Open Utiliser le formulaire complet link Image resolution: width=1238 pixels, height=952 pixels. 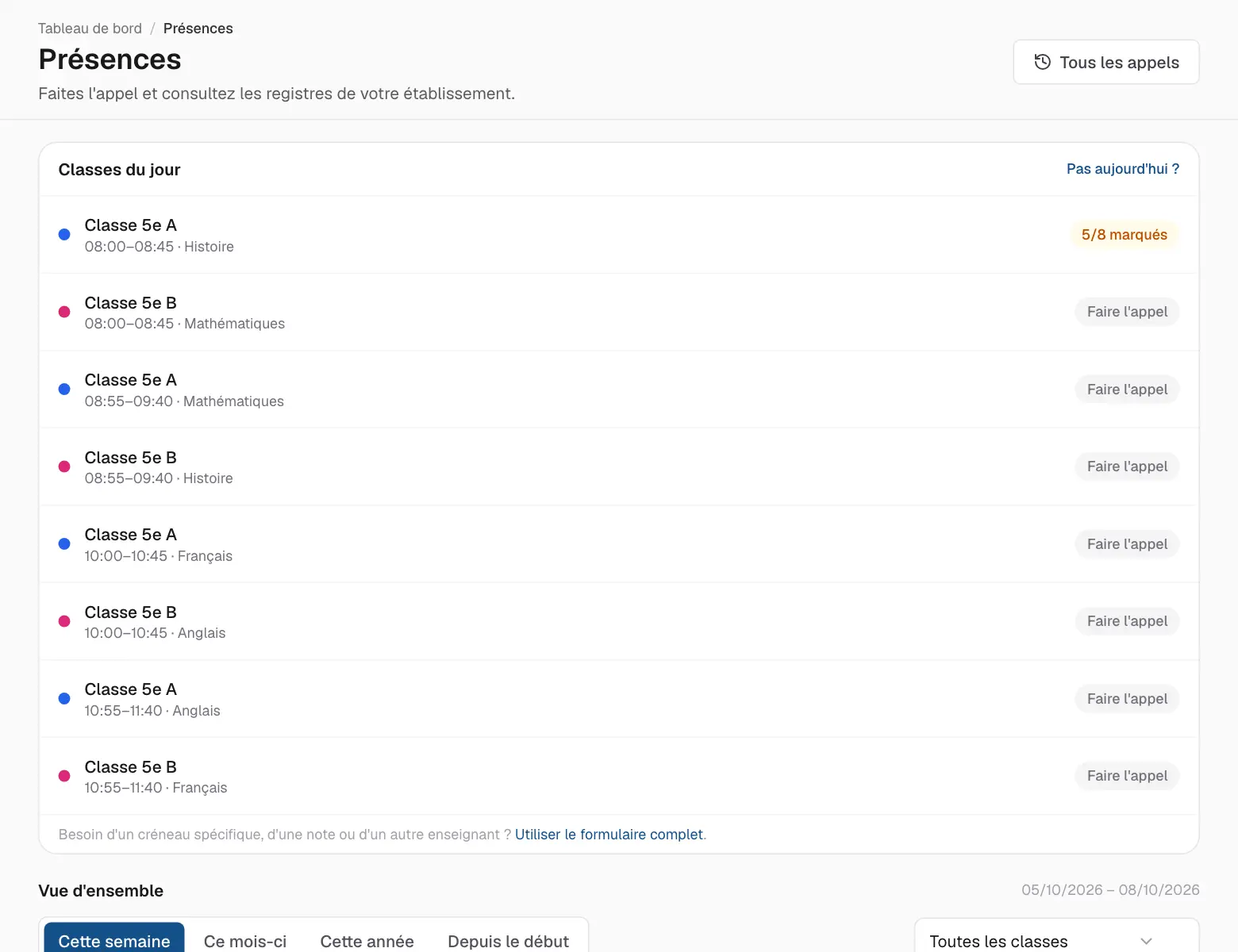(609, 835)
